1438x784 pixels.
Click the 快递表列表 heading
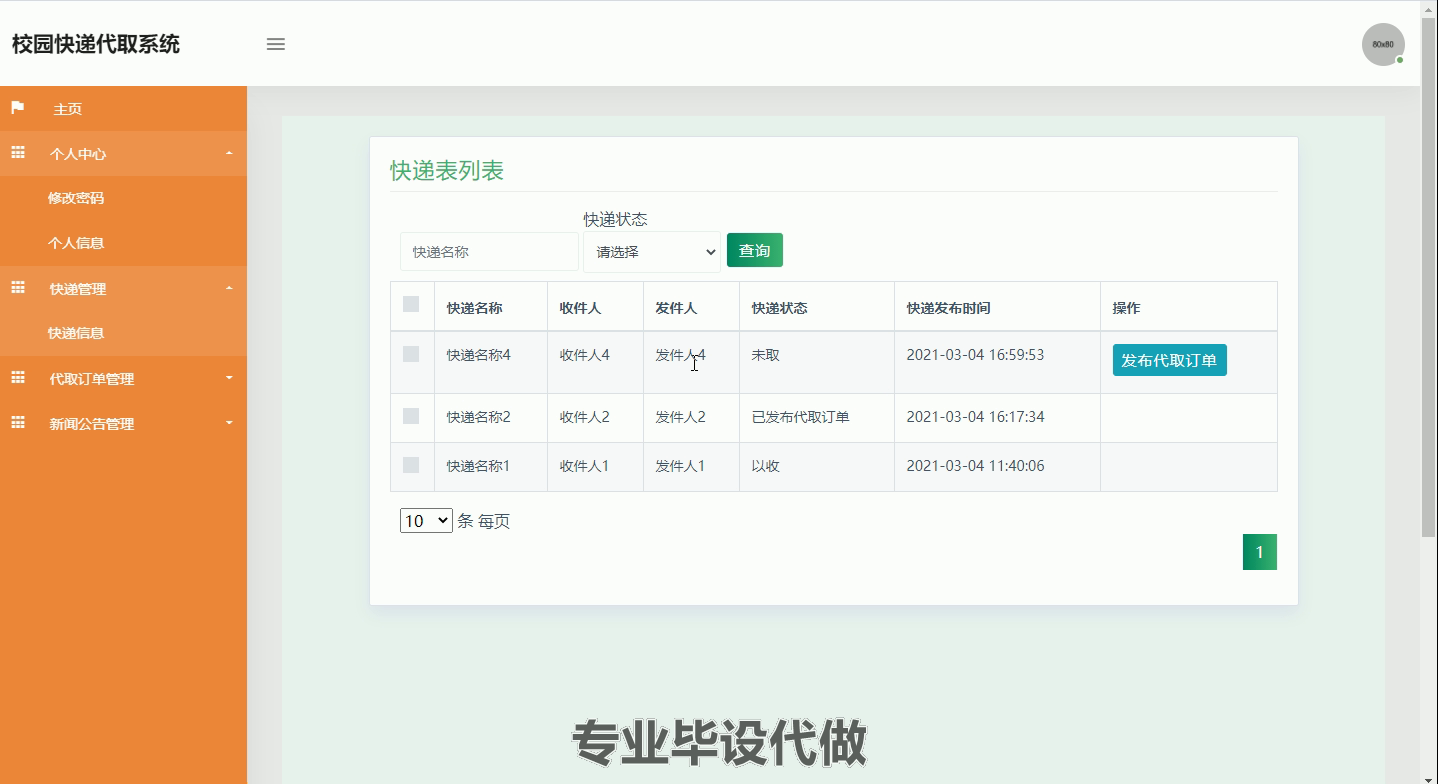[447, 171]
